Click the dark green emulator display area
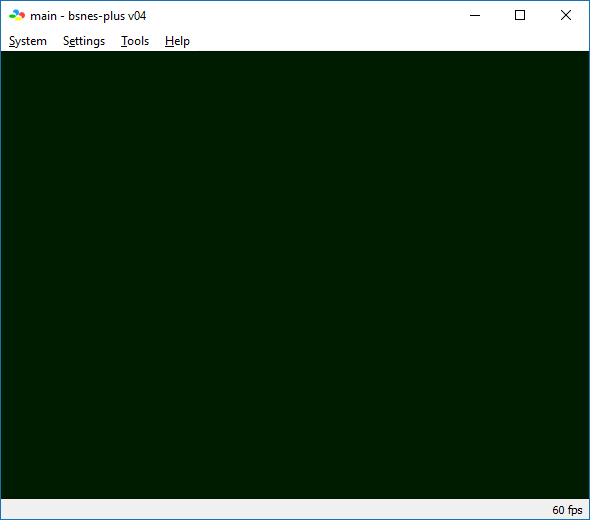This screenshot has height=520, width=590. [x=295, y=275]
